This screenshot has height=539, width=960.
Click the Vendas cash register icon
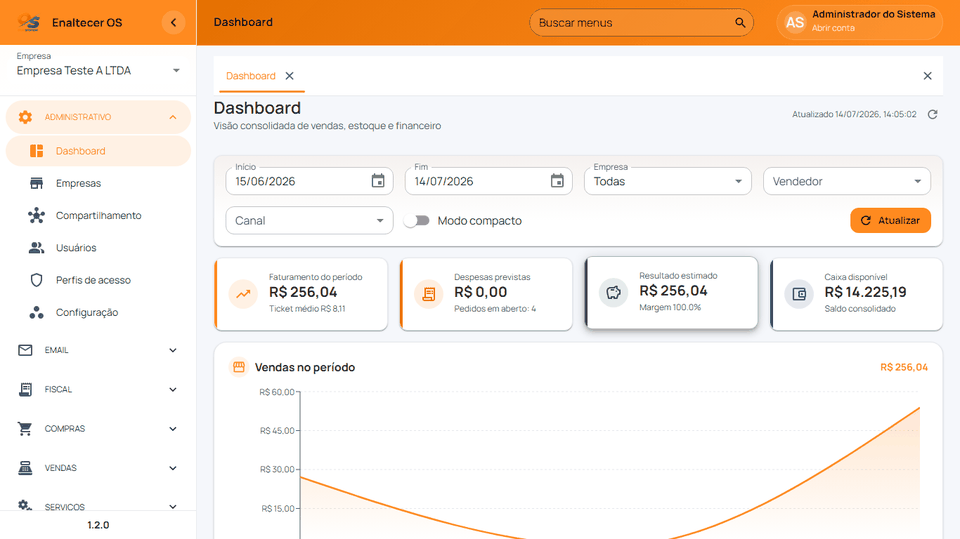tap(25, 468)
